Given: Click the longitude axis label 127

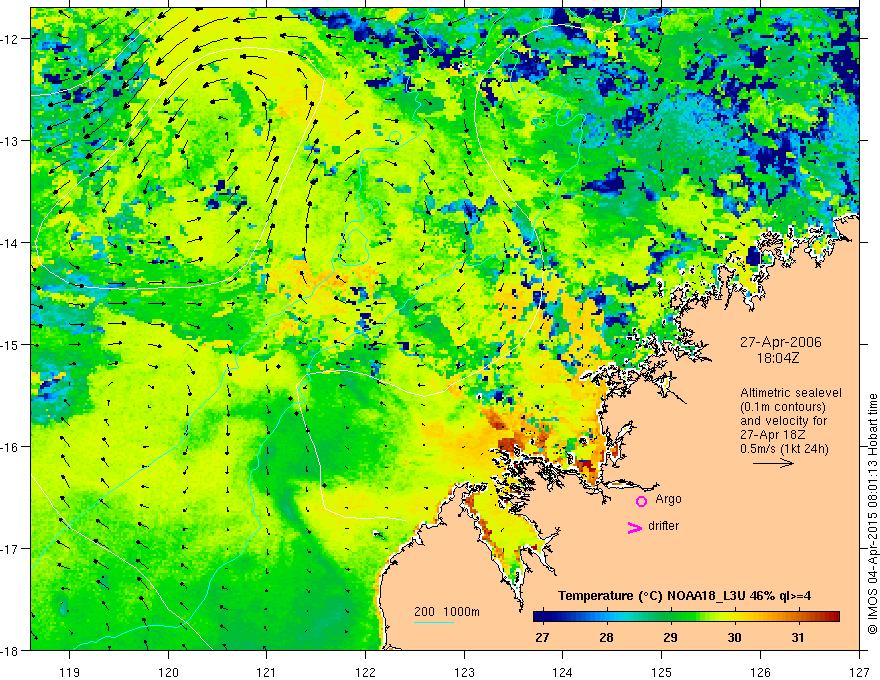Looking at the screenshot, I should coord(859,672).
